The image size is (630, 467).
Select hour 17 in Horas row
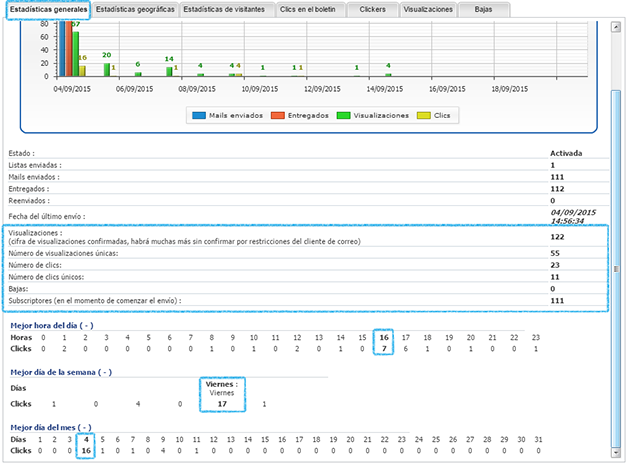click(x=406, y=338)
